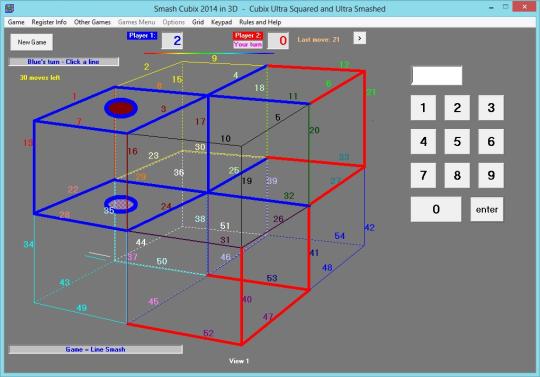Click keypad digit 8
Image resolution: width=540 pixels, height=377 pixels.
pyautogui.click(x=457, y=175)
